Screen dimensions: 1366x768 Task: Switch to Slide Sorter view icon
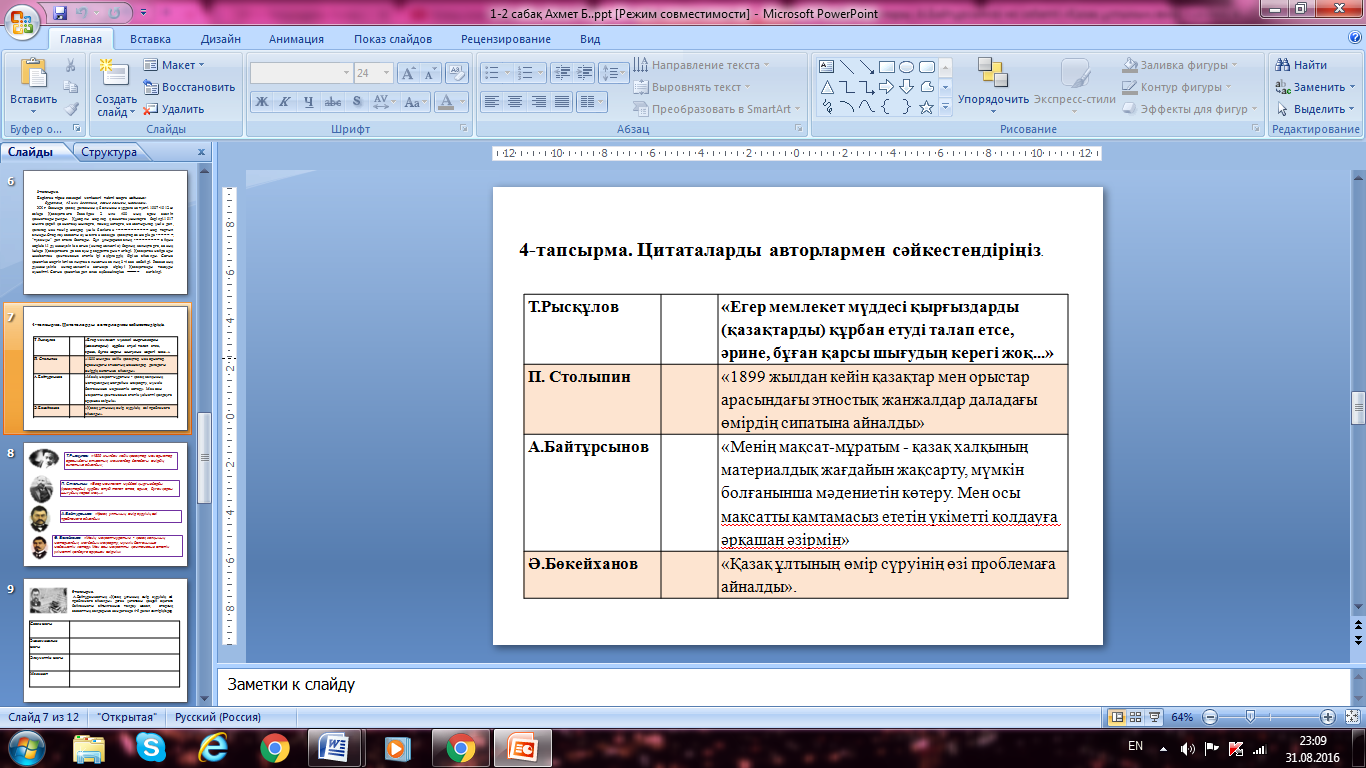pos(1137,717)
